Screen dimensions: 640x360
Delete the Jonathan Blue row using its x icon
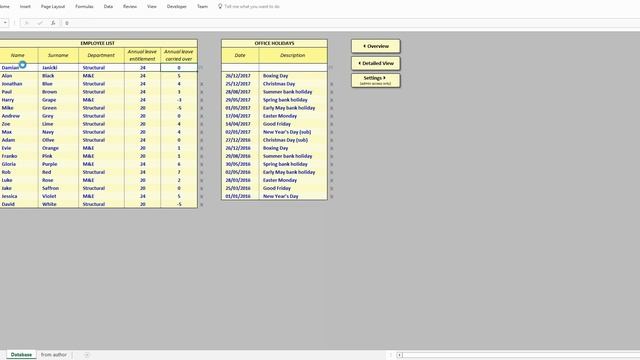click(202, 84)
